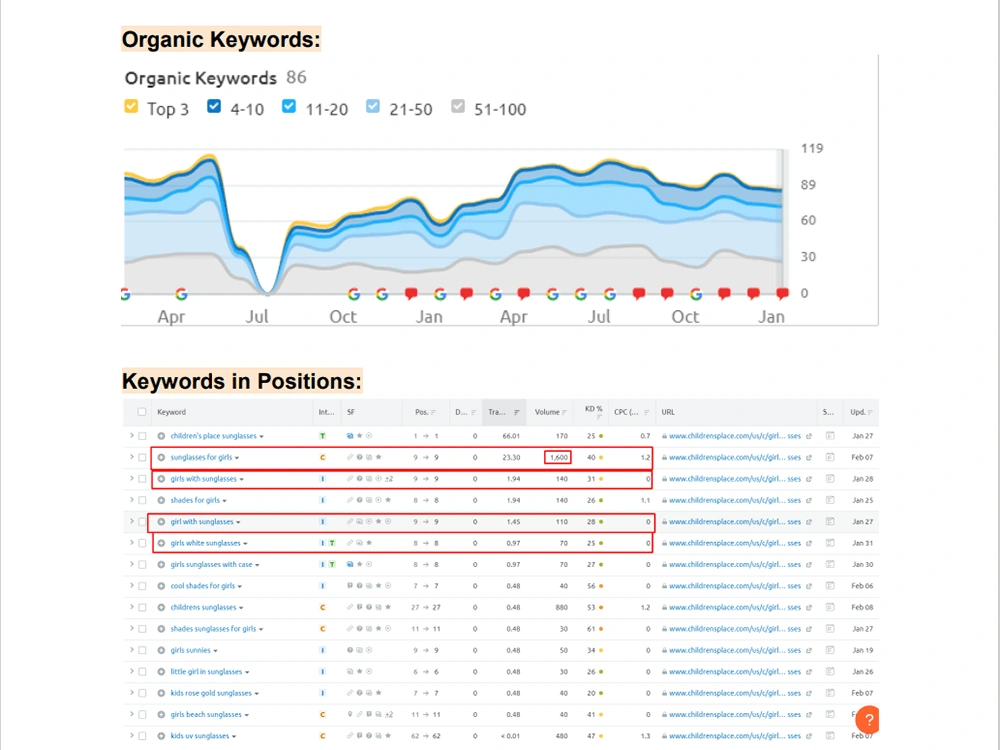Screen dimensions: 1000x750
Task: Open dropdown arrow next to girls beach sunglasses
Action: click(x=247, y=716)
